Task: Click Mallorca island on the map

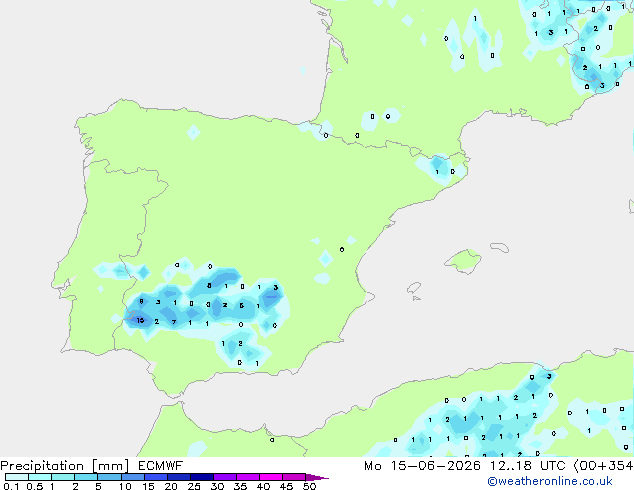Action: 463,261
